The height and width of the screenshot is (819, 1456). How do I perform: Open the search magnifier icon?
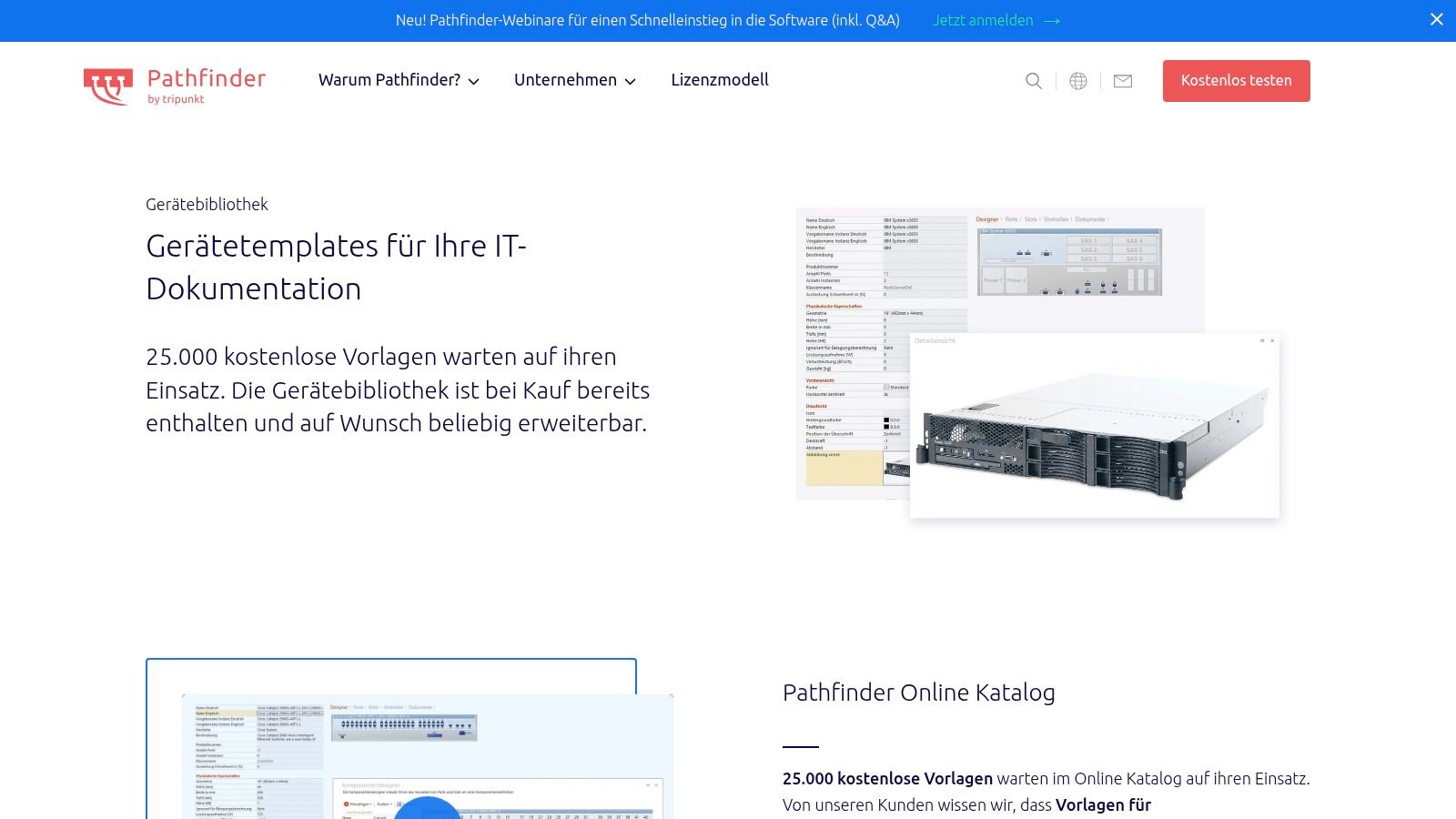coord(1034,81)
